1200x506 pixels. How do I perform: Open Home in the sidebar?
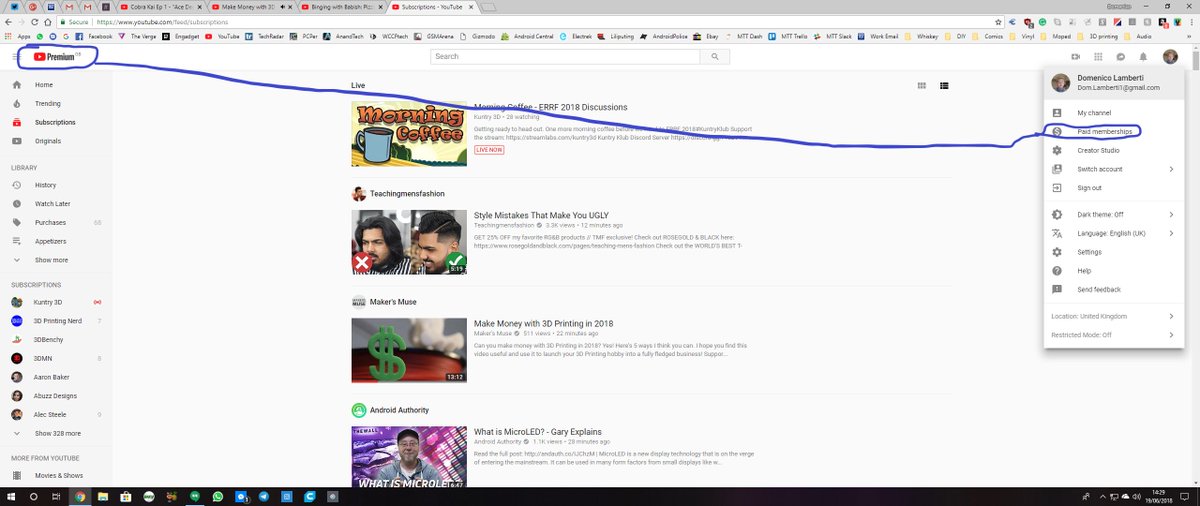coord(56,85)
